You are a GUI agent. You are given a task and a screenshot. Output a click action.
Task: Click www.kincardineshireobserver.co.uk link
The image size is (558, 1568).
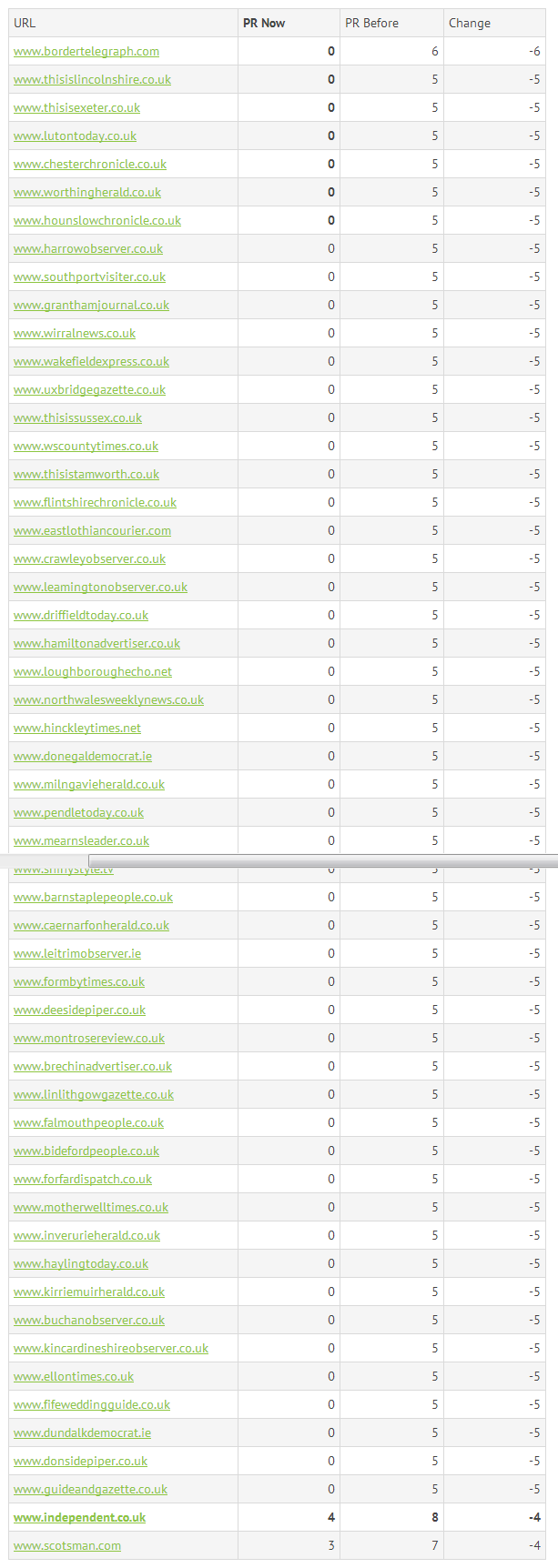(x=110, y=1349)
